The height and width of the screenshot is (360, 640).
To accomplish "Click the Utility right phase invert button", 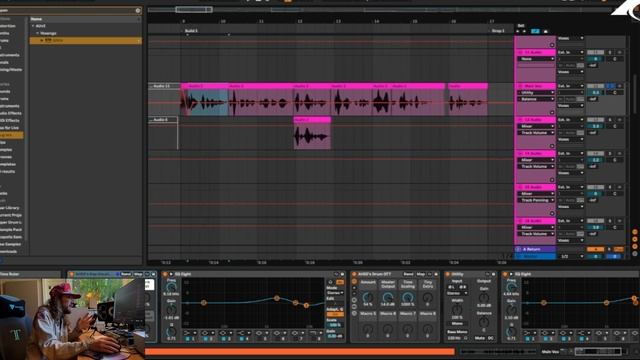I will (462, 287).
